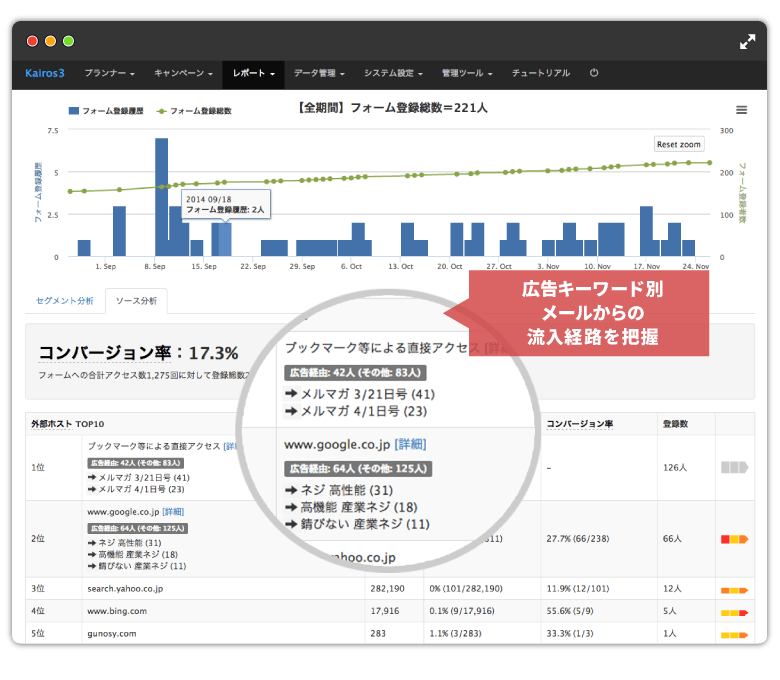Click the rating indicator for 1人 row
The image size is (780, 680).
(x=735, y=635)
